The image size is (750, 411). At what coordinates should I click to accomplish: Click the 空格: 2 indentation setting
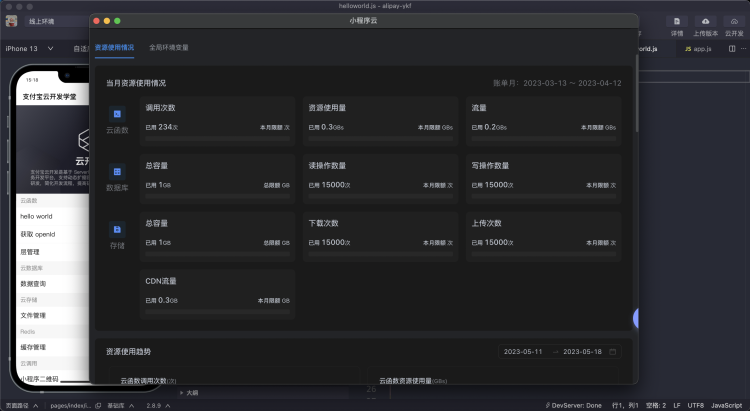point(656,405)
